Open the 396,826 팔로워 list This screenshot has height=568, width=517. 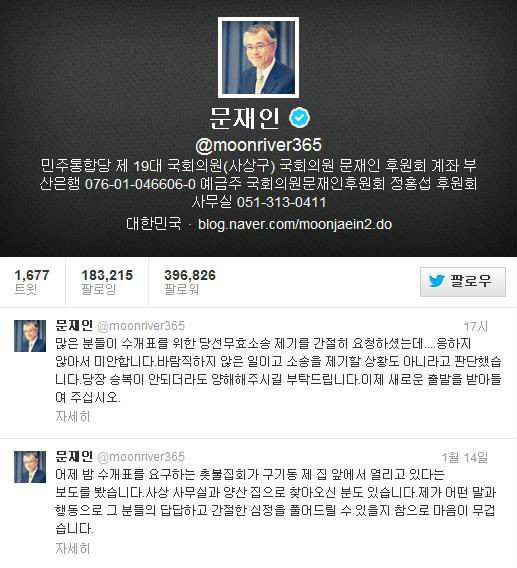190,282
